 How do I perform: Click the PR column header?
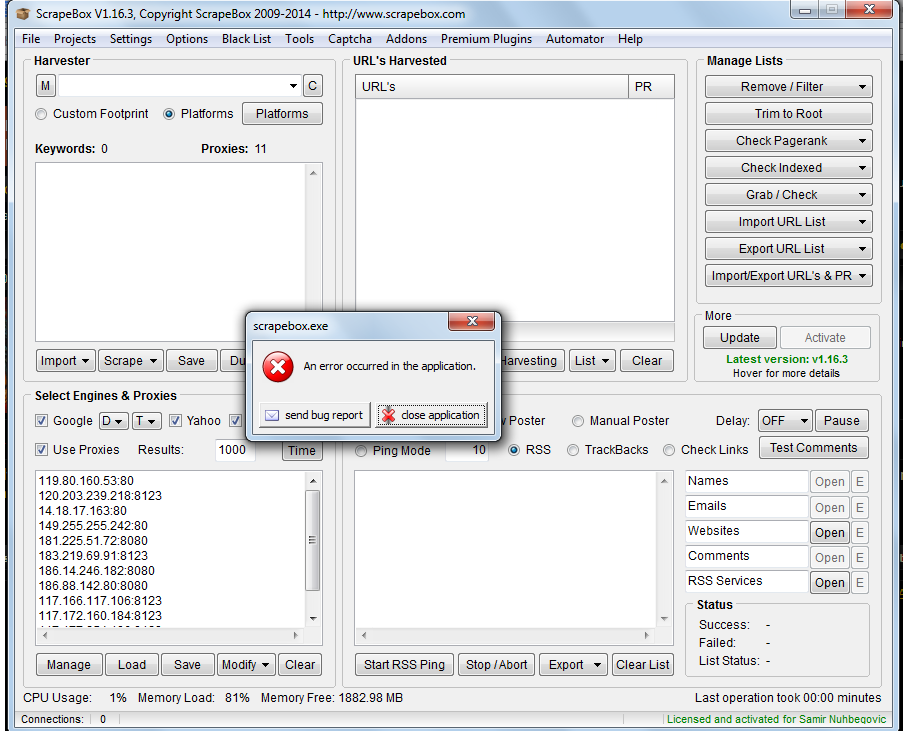pos(651,87)
